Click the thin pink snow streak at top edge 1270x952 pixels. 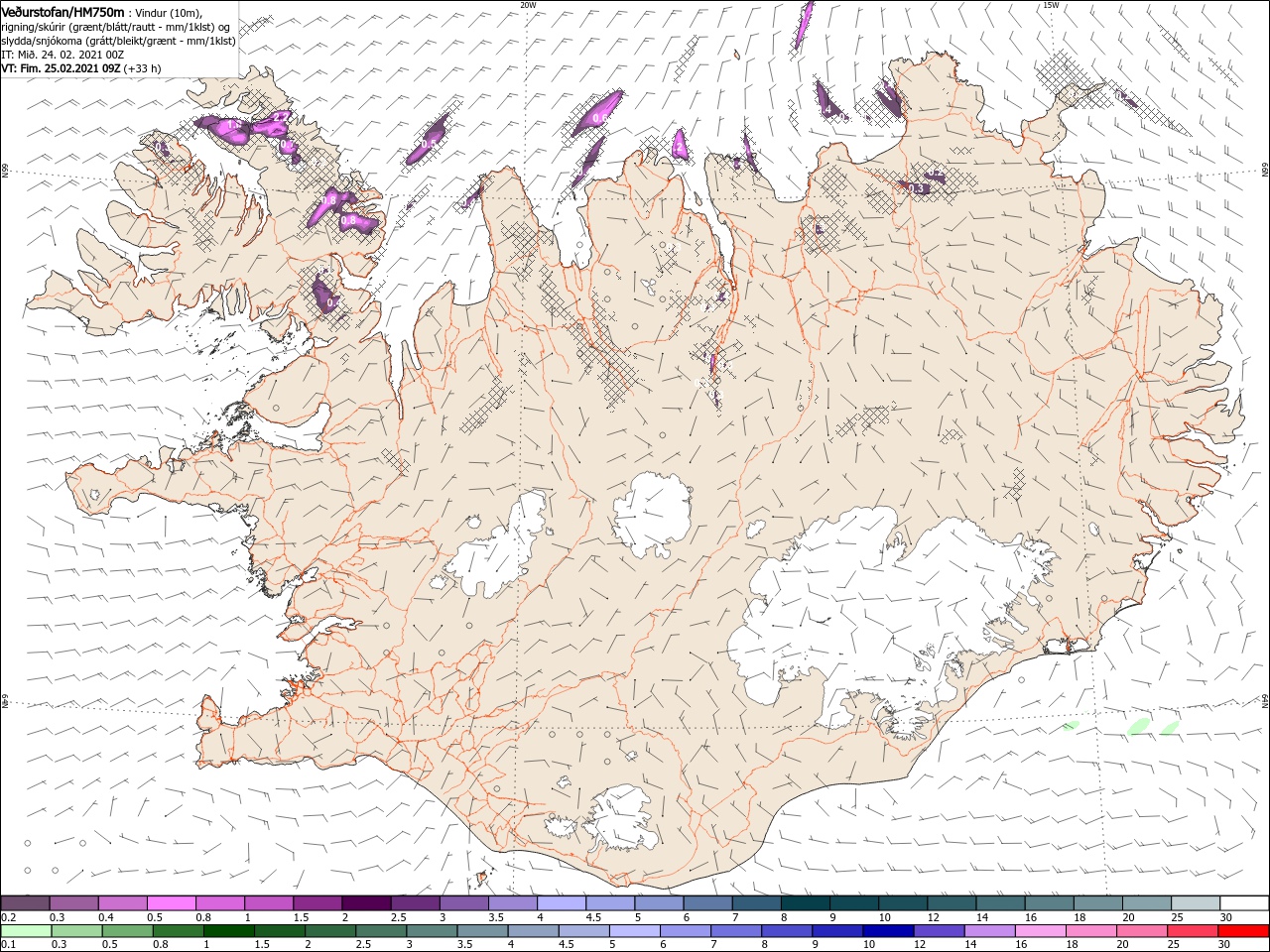pos(804,24)
